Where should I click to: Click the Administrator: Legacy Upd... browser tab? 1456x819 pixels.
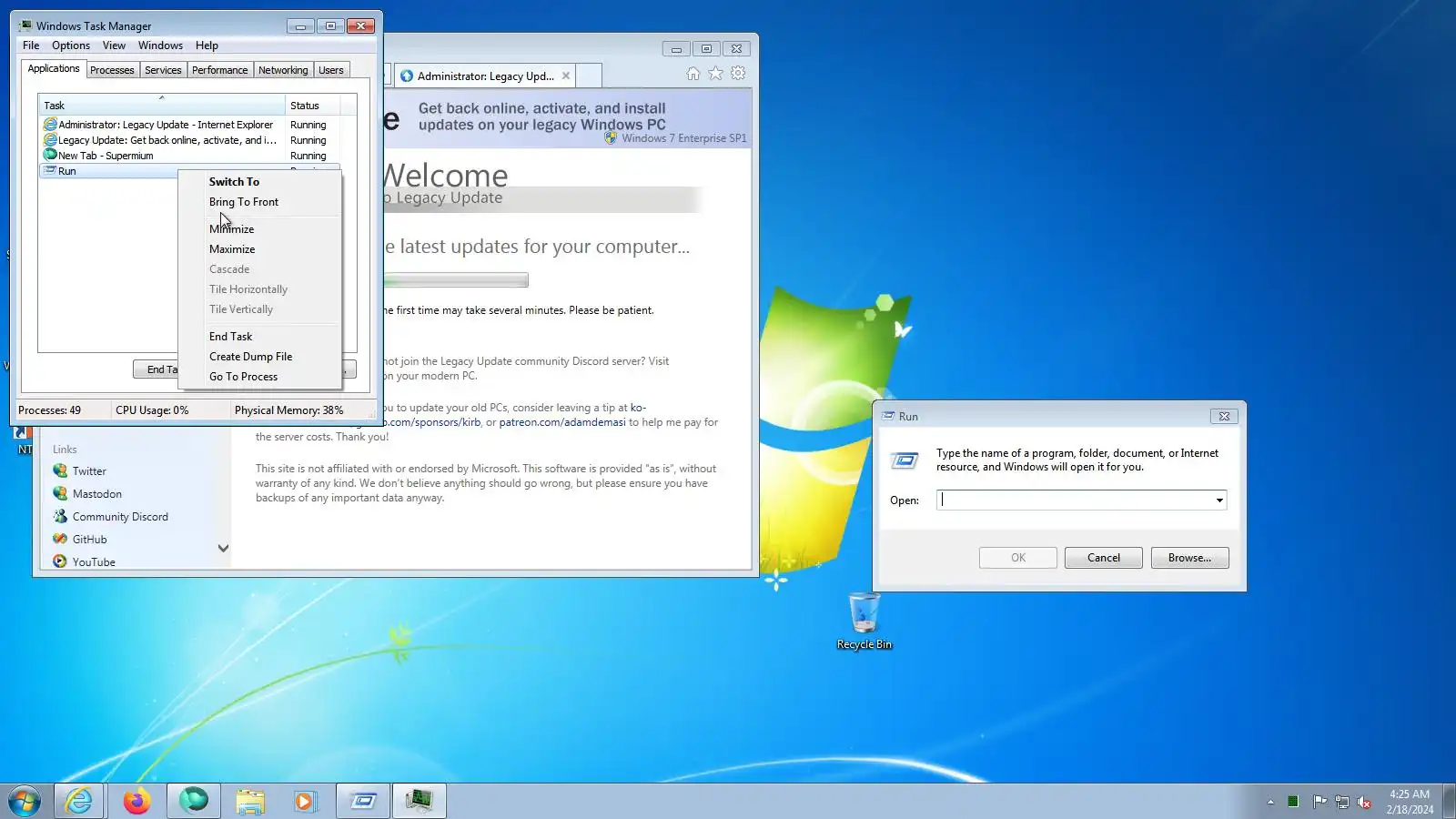(x=486, y=76)
